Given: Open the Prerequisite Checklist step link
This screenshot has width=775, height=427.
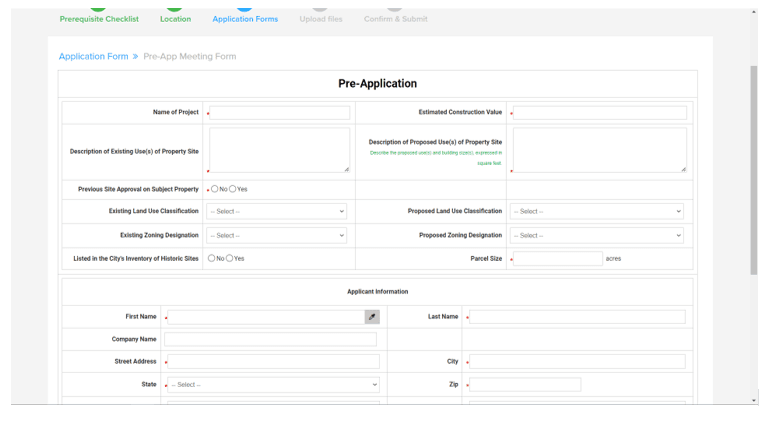Looking at the screenshot, I should point(99,19).
